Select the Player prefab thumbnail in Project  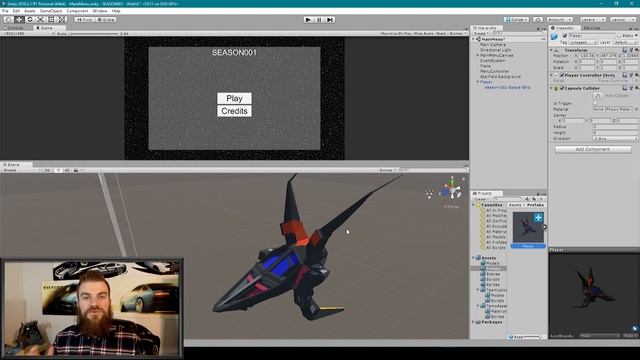528,227
